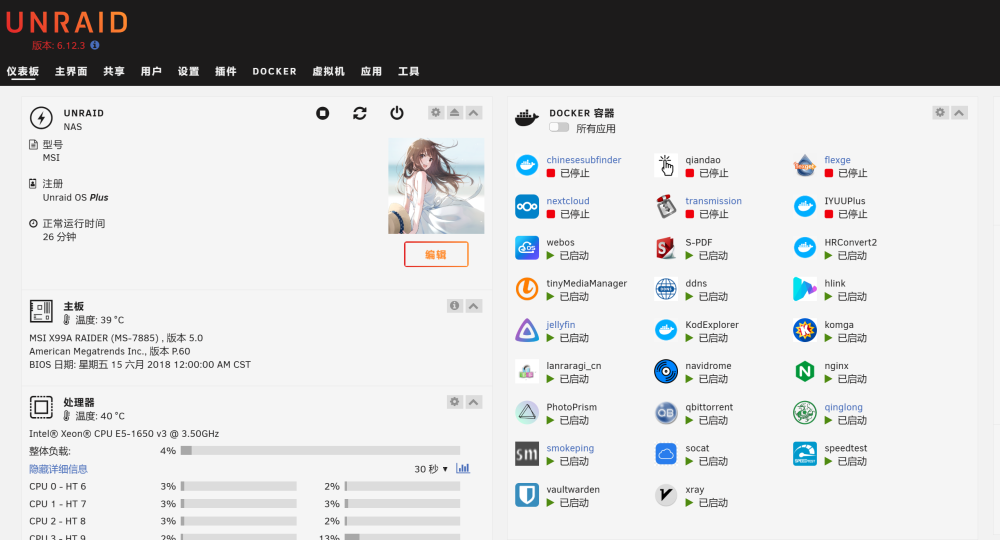Open the 工具 tools tab
1000x540 pixels.
[409, 71]
